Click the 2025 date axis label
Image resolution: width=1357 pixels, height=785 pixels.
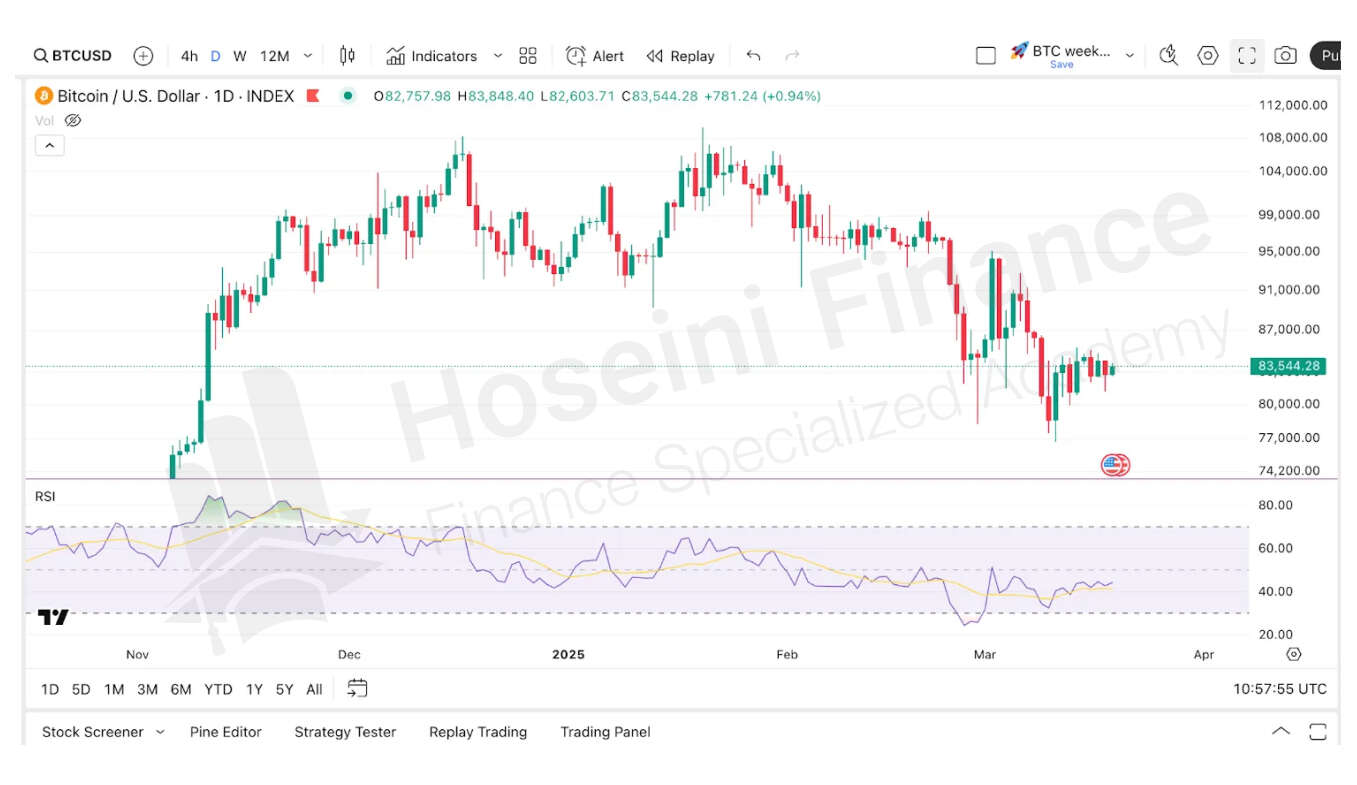[568, 655]
